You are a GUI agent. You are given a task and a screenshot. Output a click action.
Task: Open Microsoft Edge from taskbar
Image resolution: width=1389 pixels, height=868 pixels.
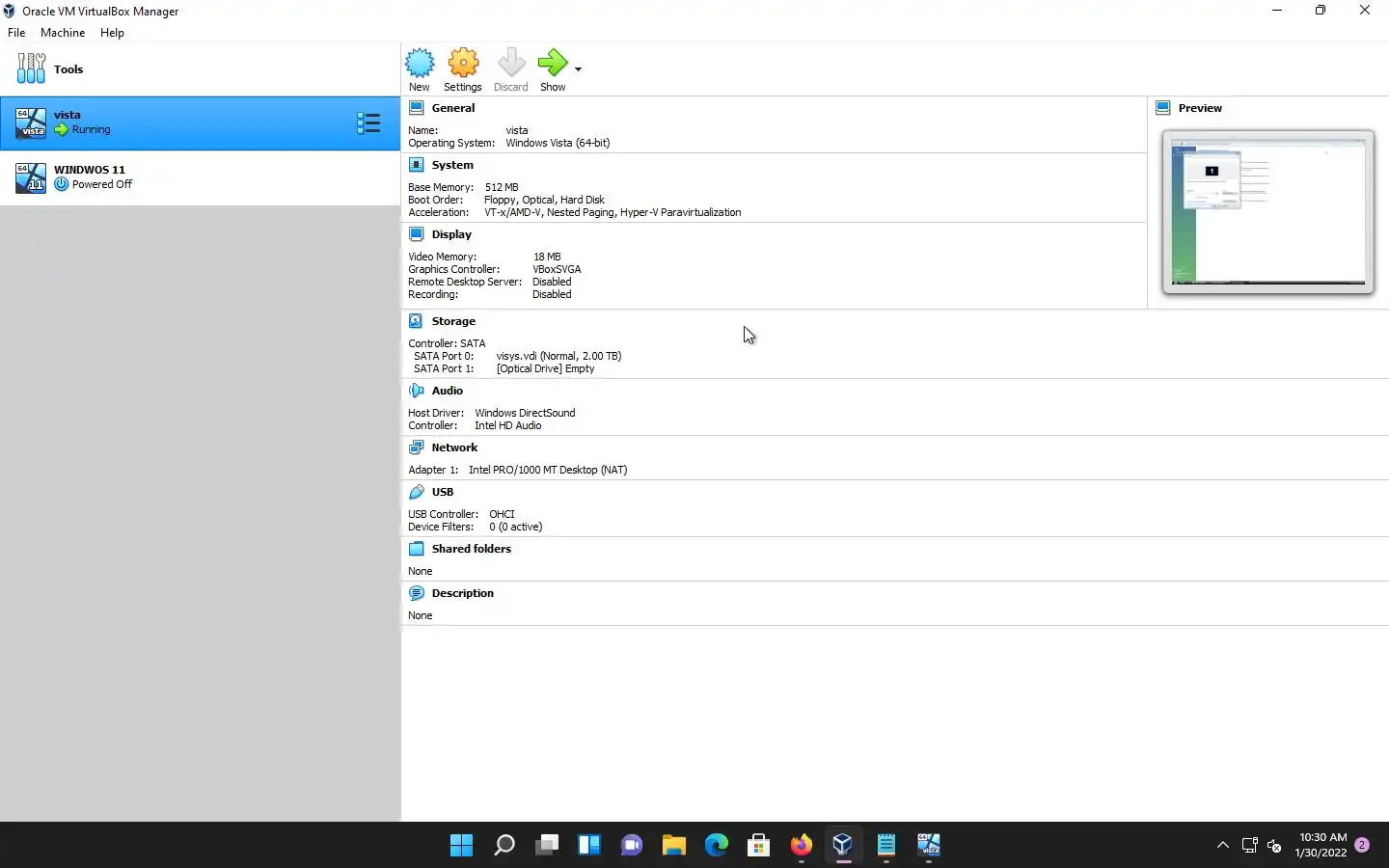[x=716, y=846]
